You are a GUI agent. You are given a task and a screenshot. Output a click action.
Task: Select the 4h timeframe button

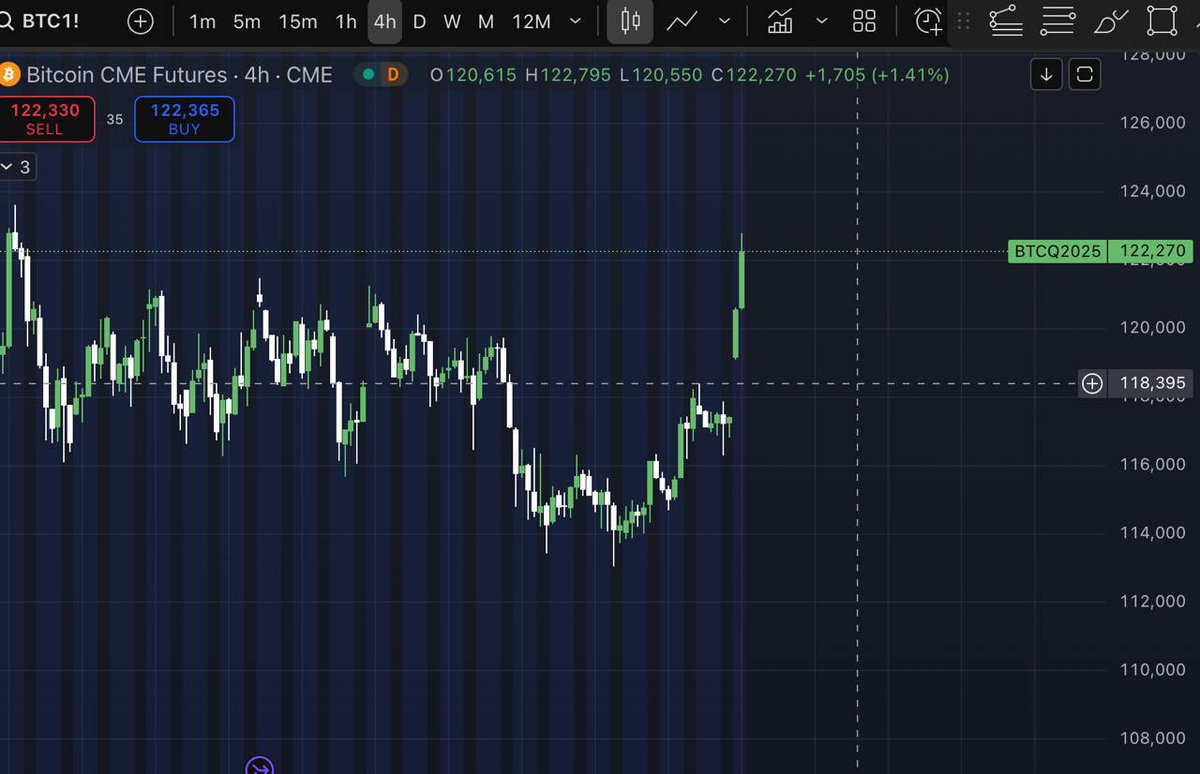pos(385,21)
